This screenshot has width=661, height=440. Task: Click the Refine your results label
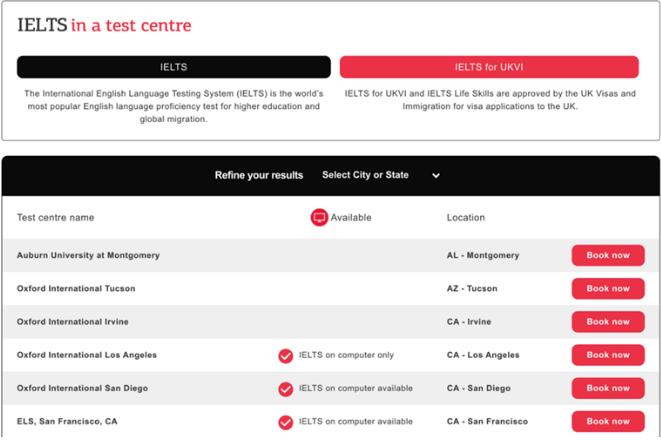pyautogui.click(x=259, y=175)
